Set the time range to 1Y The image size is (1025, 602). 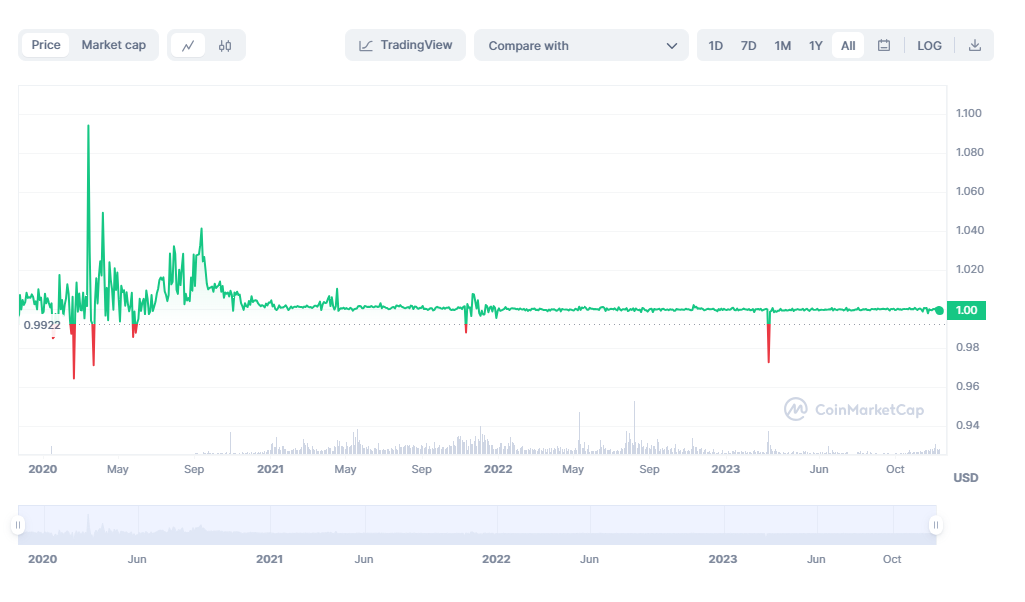point(815,45)
